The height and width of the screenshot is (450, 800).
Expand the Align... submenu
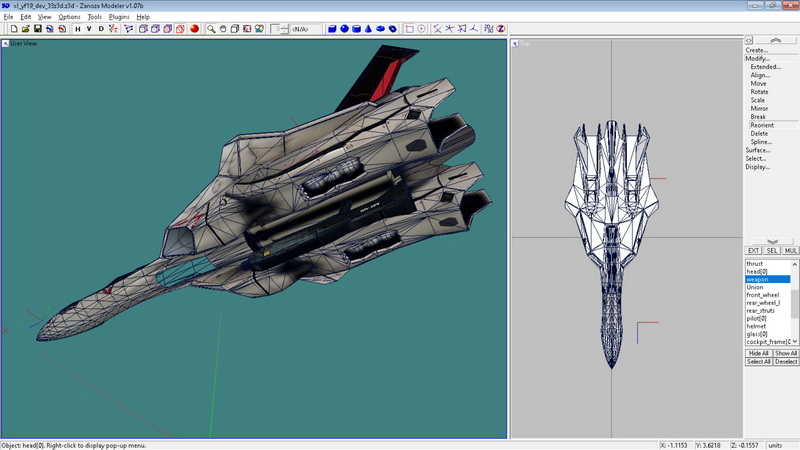(x=760, y=75)
